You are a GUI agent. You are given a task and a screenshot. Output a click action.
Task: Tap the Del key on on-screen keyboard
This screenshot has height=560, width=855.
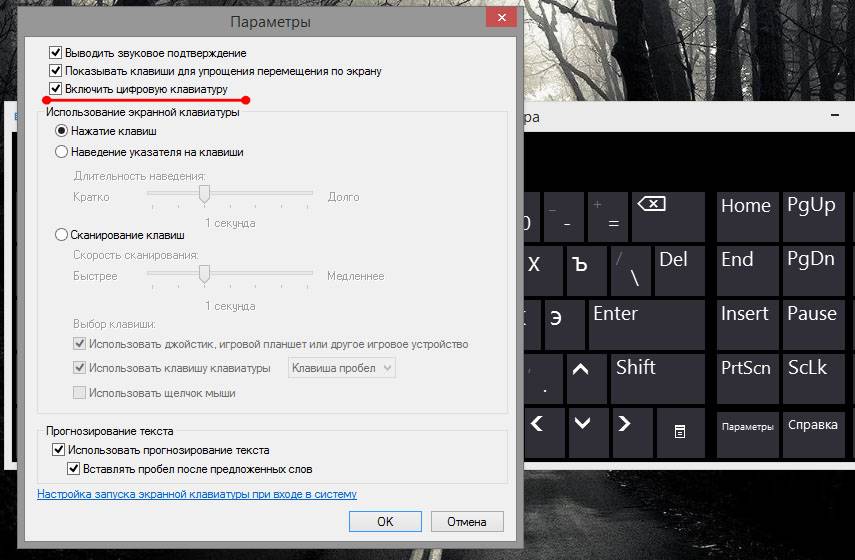point(679,270)
